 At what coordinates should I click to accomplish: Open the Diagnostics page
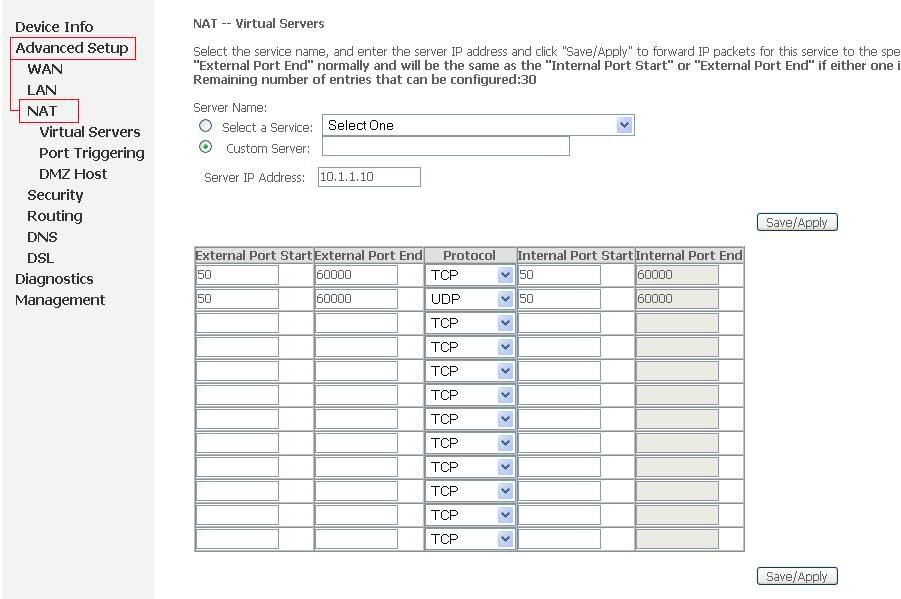54,279
